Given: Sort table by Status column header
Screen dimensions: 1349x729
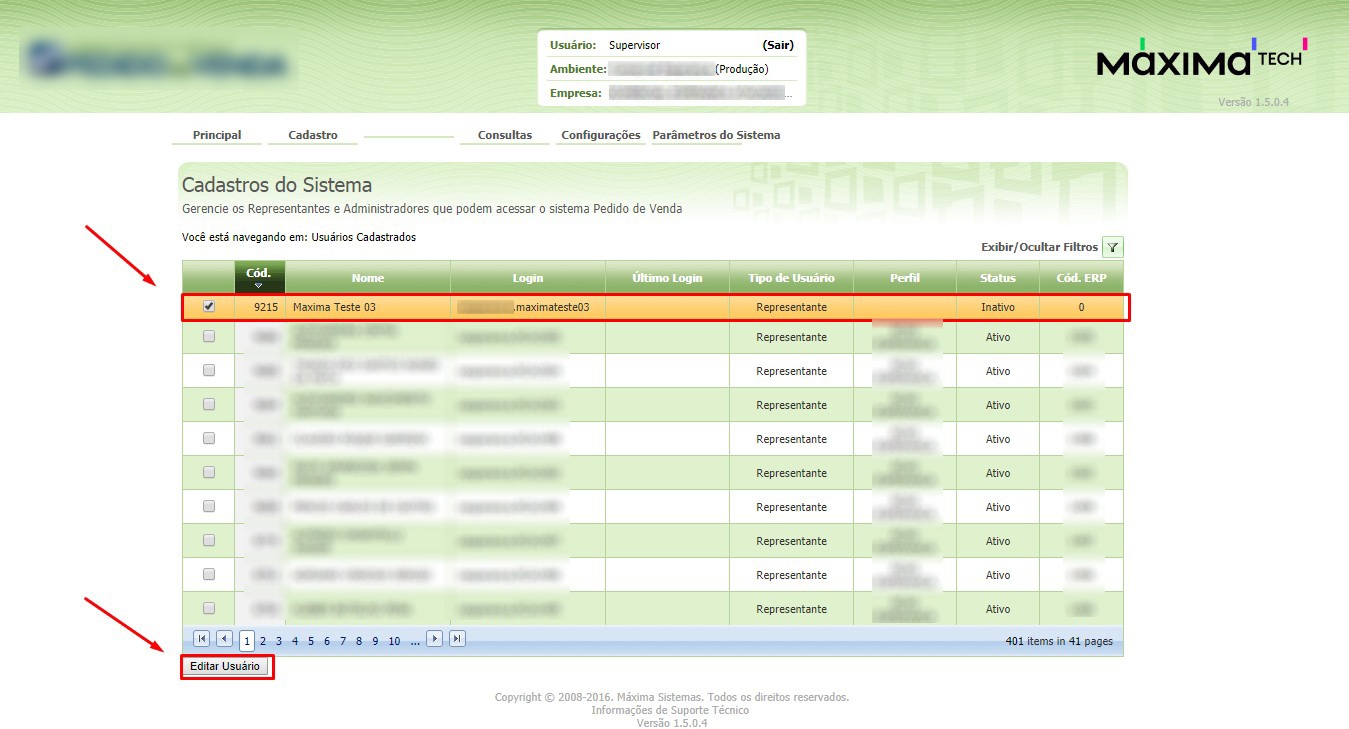Looking at the screenshot, I should (997, 278).
